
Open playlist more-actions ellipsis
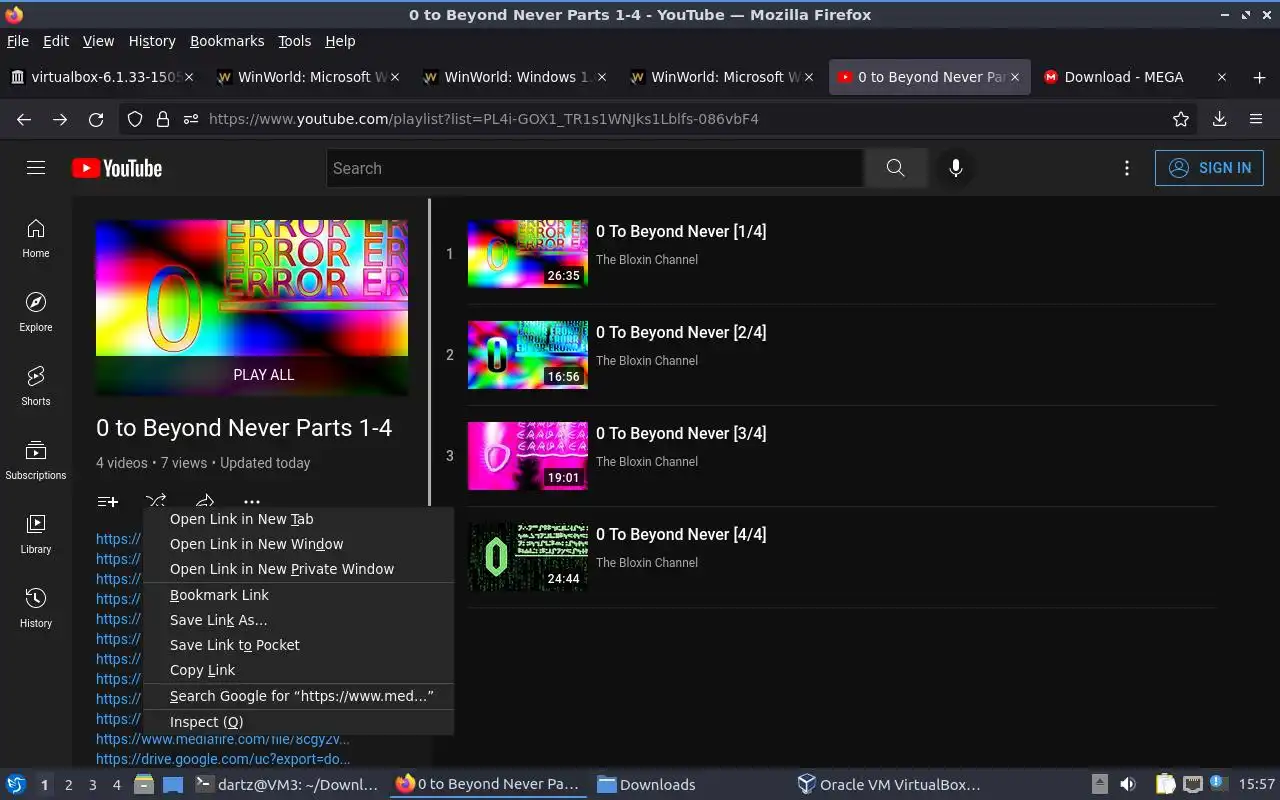(x=252, y=501)
